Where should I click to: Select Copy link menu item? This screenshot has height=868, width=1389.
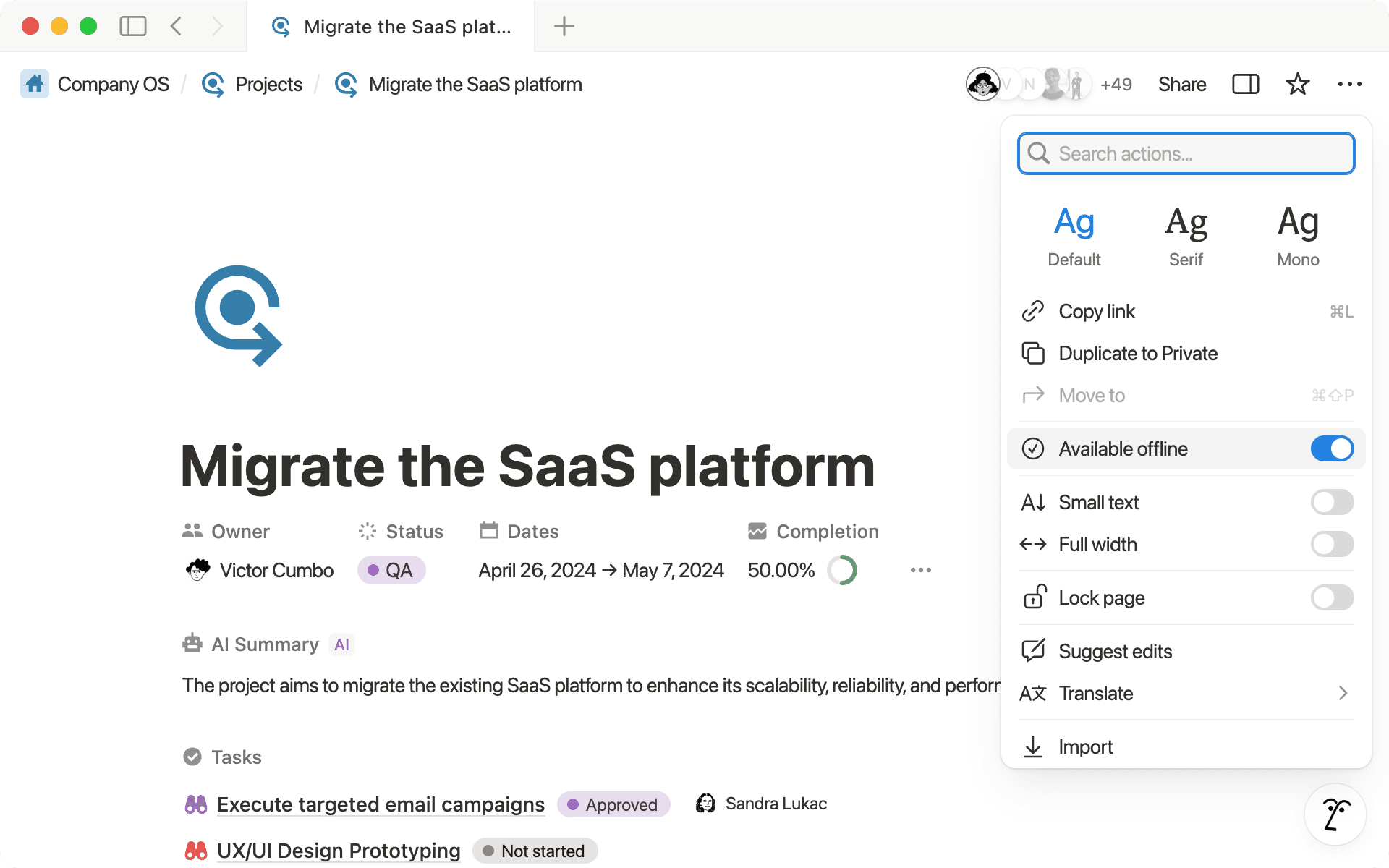pyautogui.click(x=1097, y=311)
